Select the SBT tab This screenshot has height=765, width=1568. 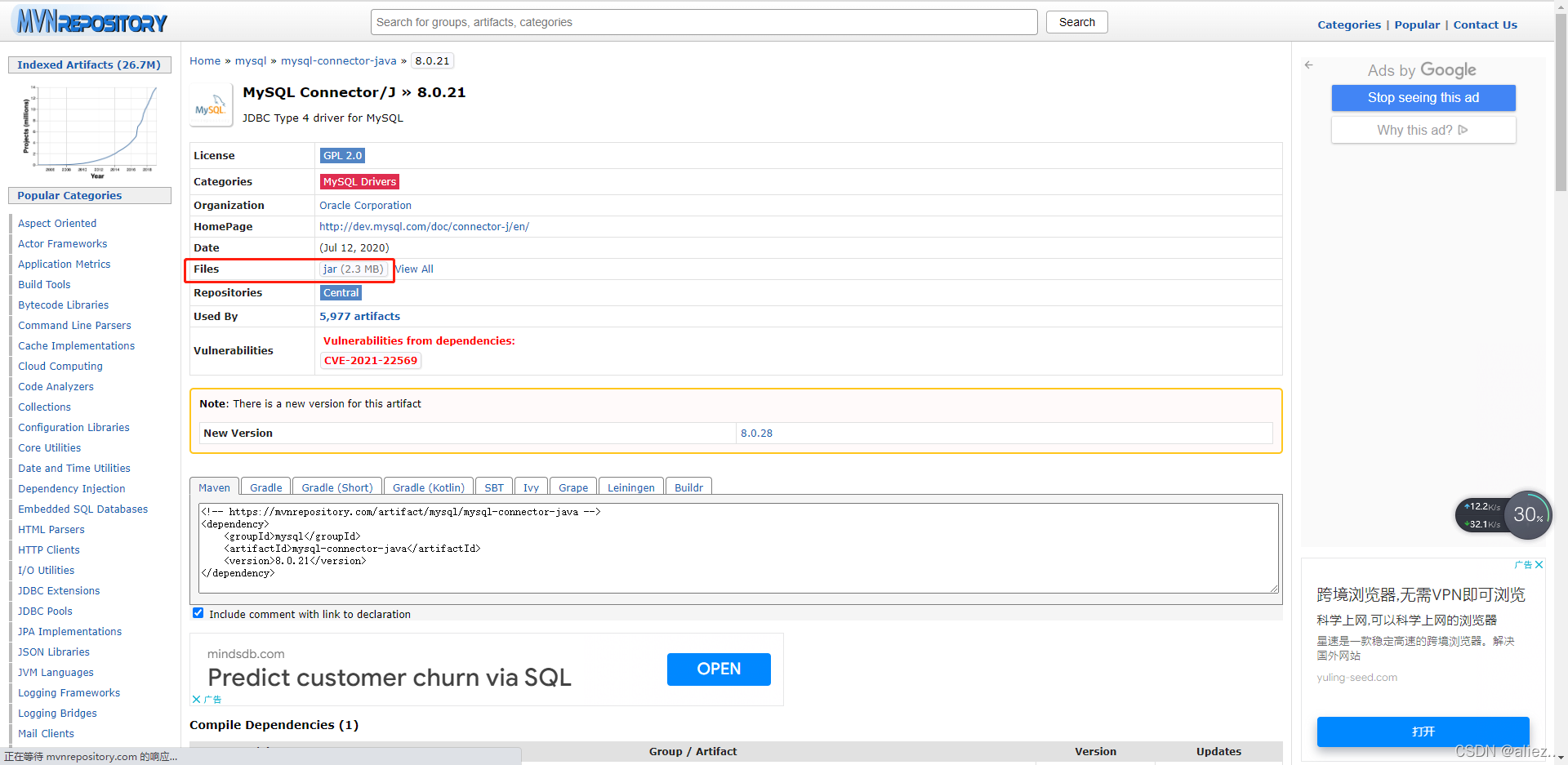click(493, 487)
